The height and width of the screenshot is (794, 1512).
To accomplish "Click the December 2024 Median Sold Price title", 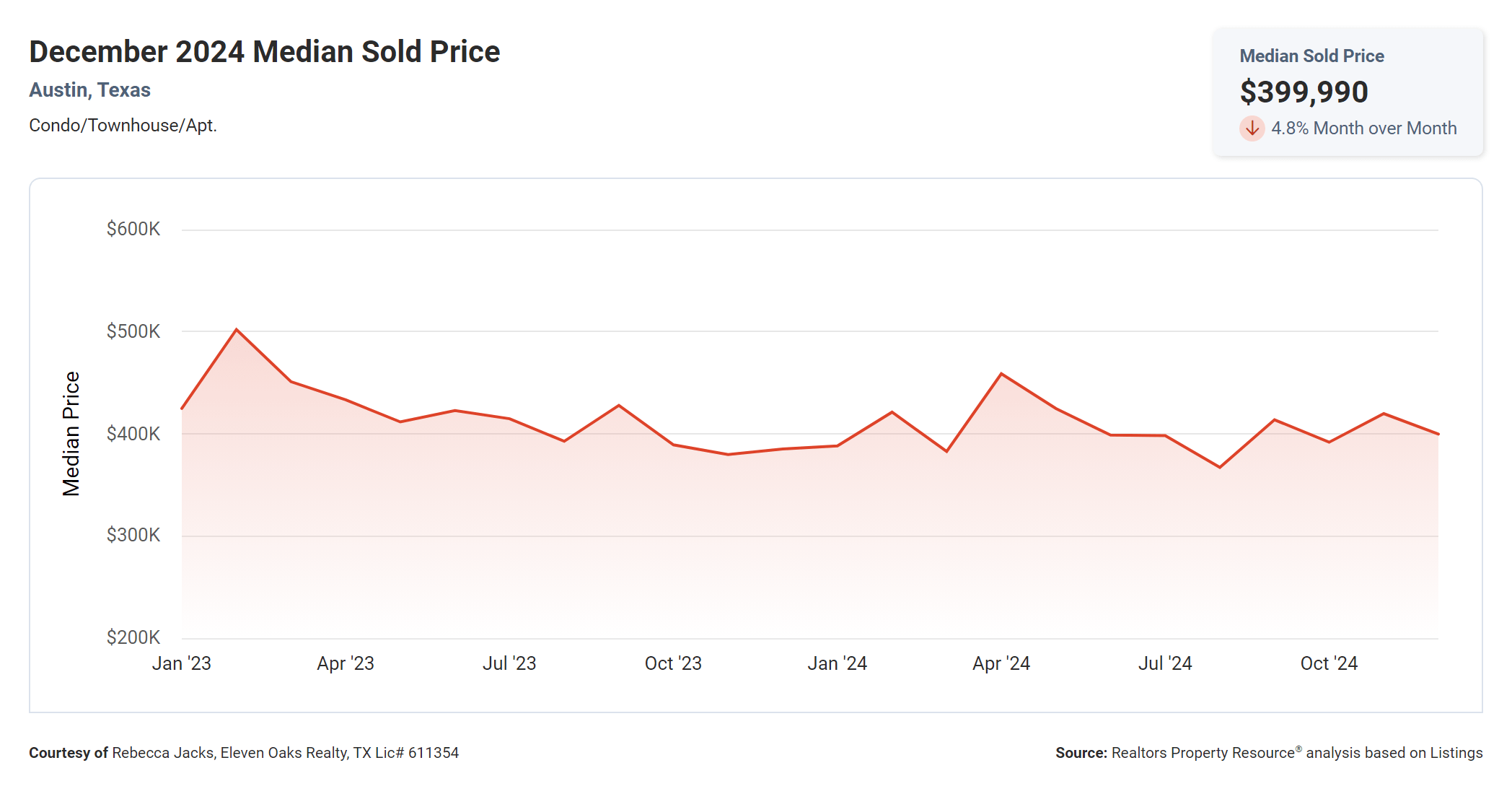I will [264, 52].
